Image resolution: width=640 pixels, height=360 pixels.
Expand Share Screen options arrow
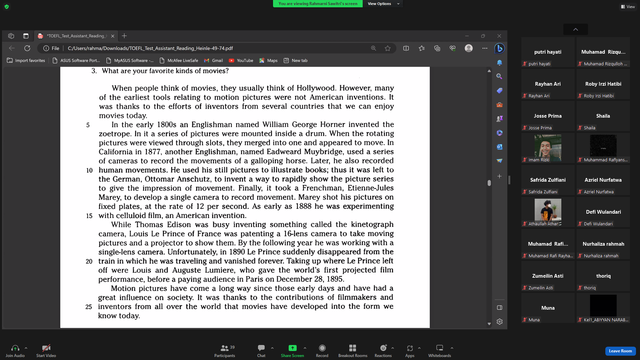[x=305, y=348]
